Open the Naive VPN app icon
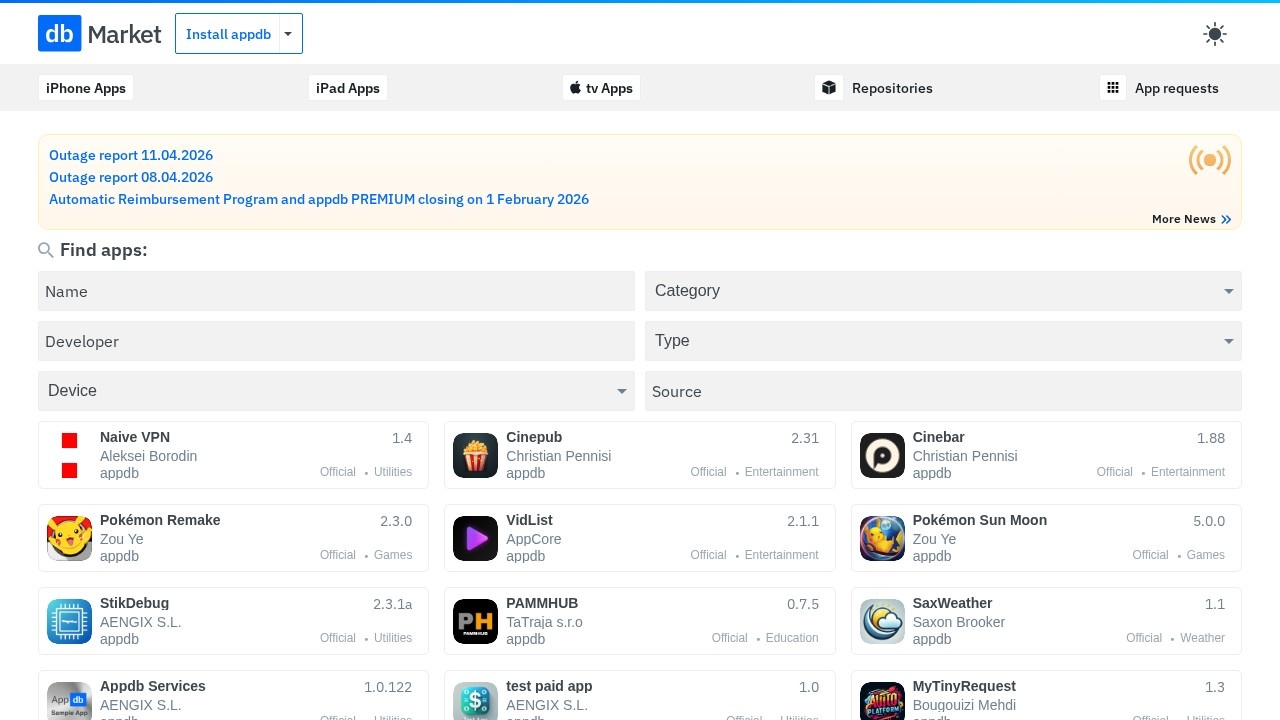This screenshot has height=720, width=1280. [69, 455]
